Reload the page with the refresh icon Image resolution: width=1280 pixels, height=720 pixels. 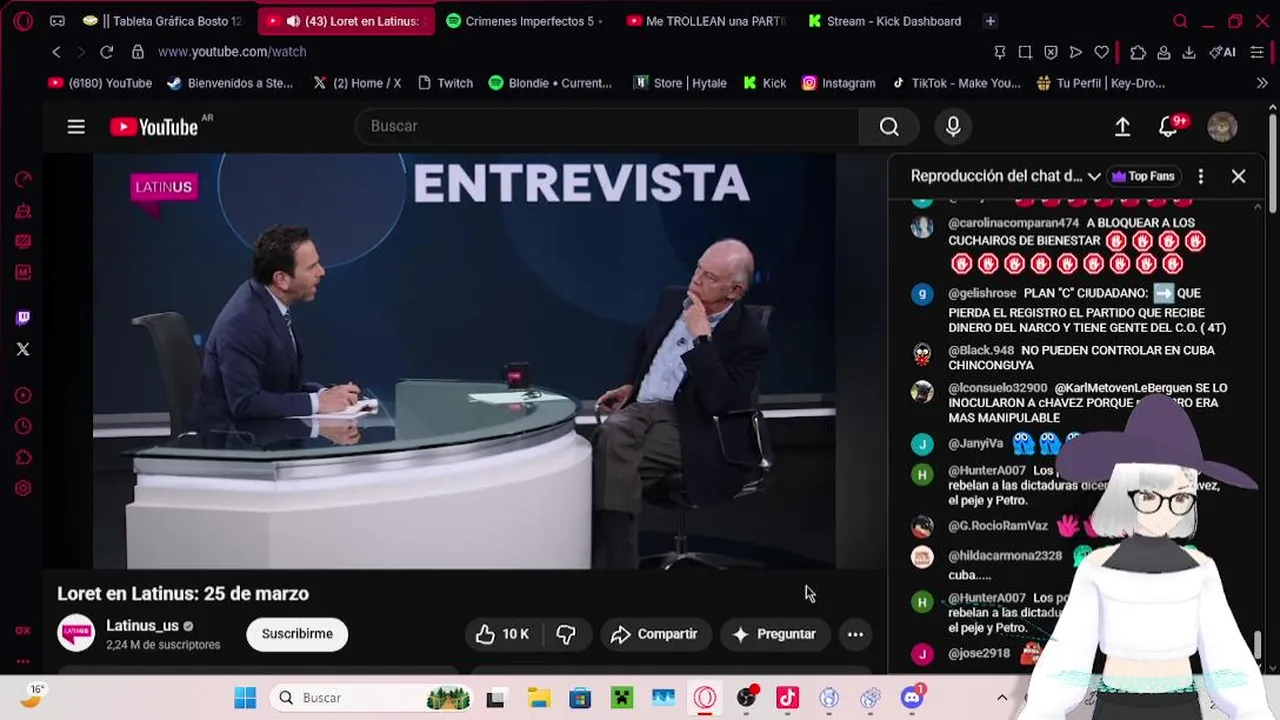coord(107,52)
